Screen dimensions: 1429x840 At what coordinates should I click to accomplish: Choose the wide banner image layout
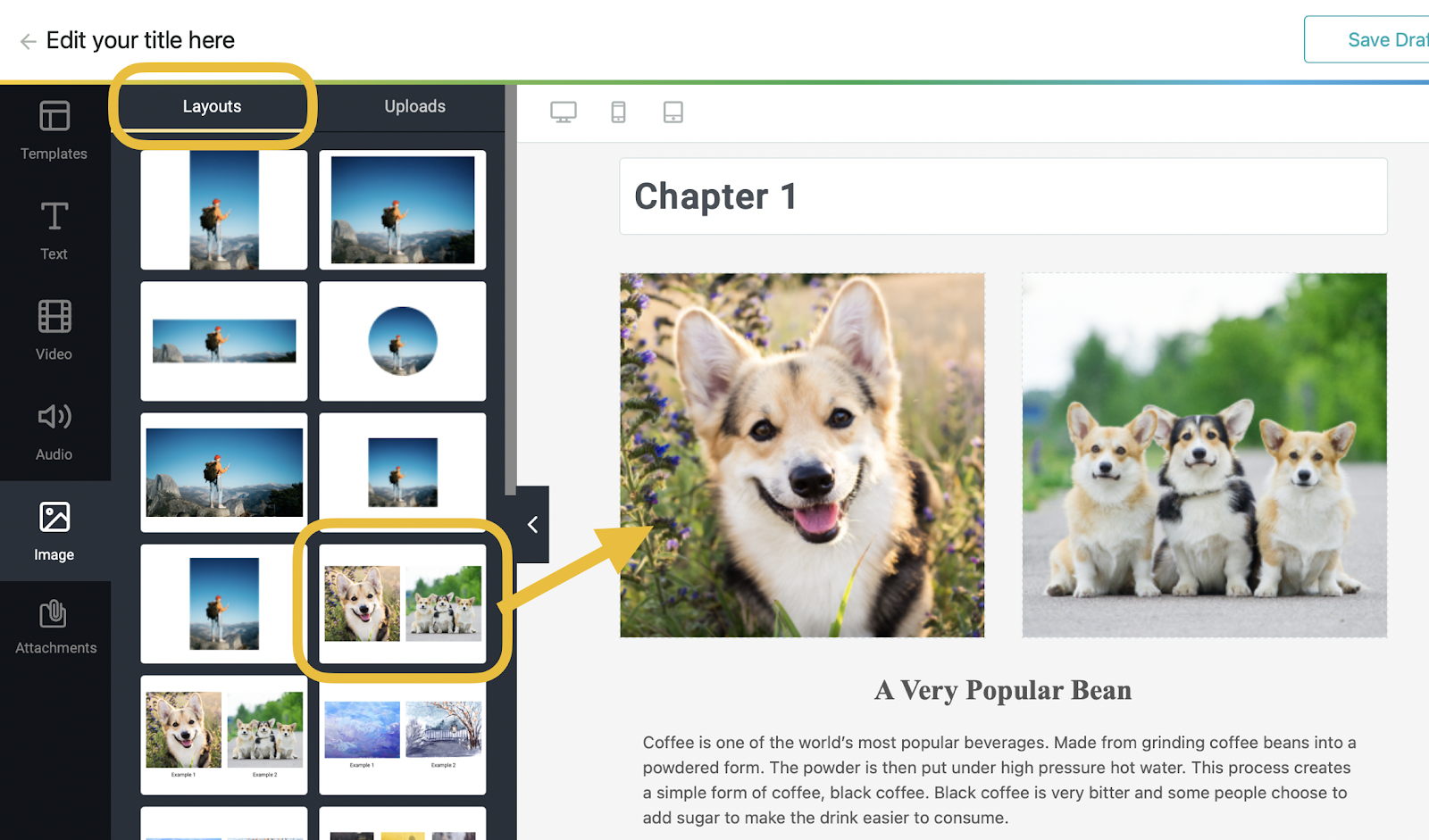(224, 341)
